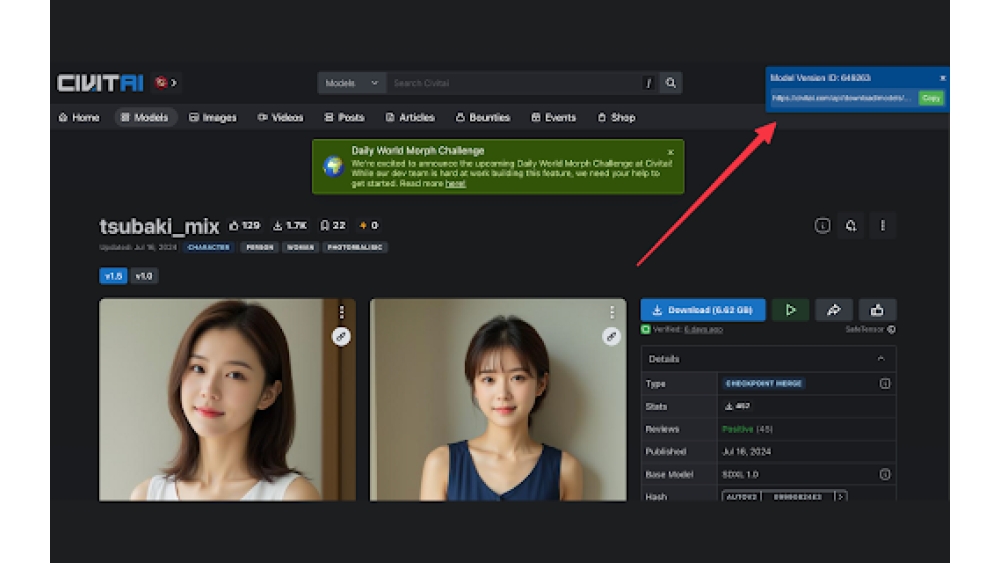Click the share arrow button
The image size is (1000, 563).
pyautogui.click(x=834, y=310)
